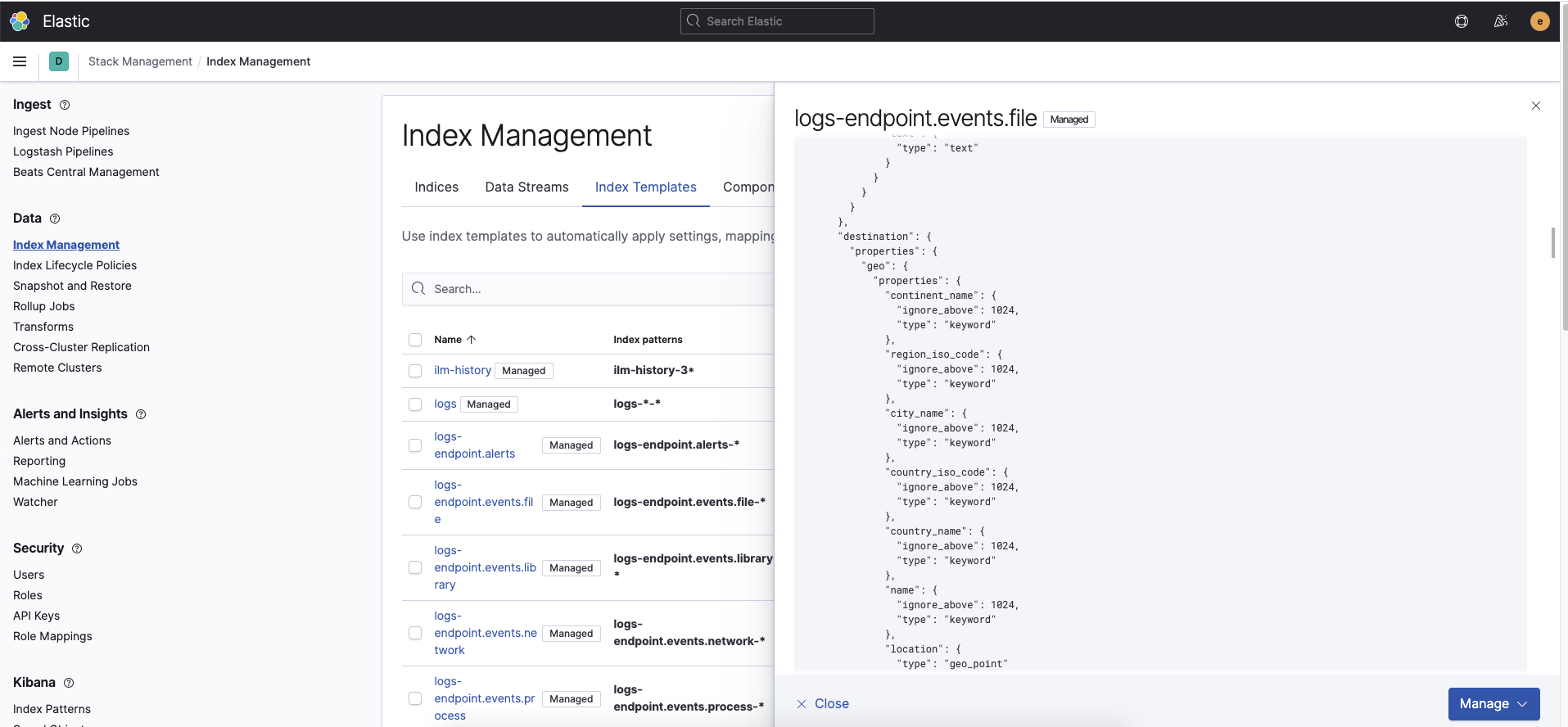The image size is (1568, 727).
Task: Click Alerts and Insights help icon
Action: 141,414
